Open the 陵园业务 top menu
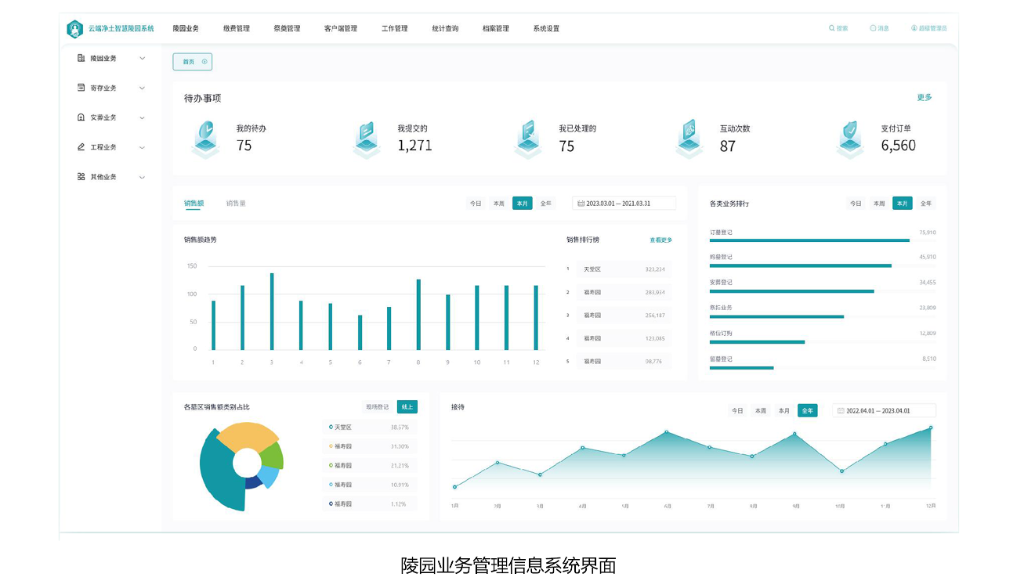 tap(185, 29)
